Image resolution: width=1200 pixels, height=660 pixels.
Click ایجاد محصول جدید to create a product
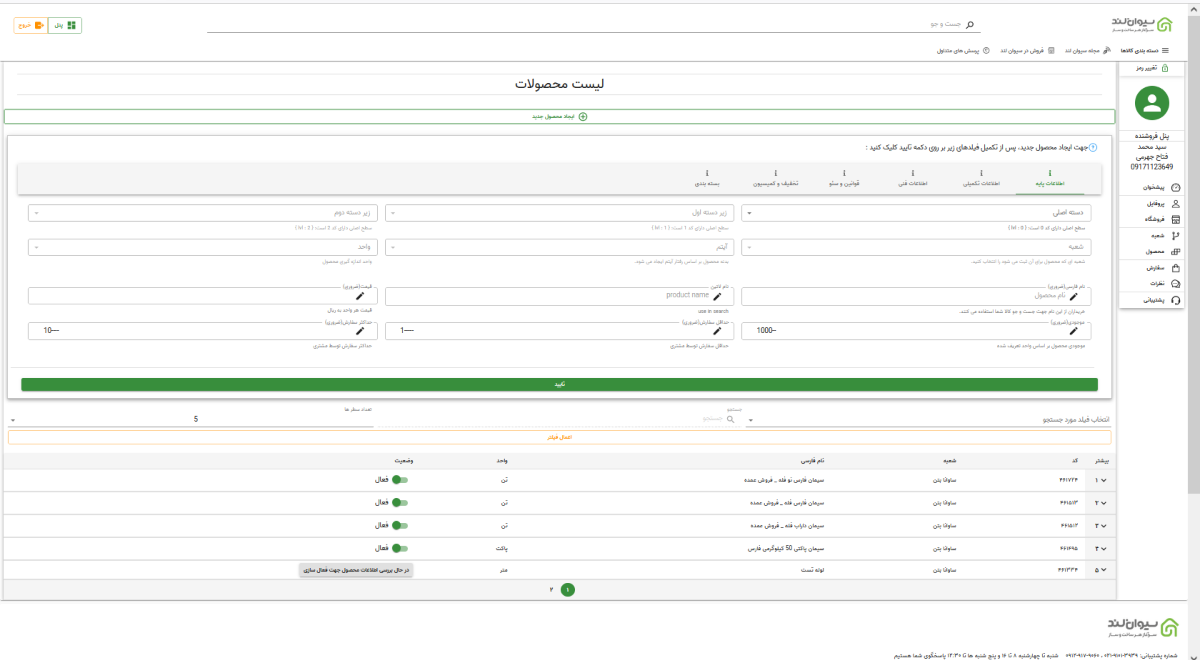(560, 115)
